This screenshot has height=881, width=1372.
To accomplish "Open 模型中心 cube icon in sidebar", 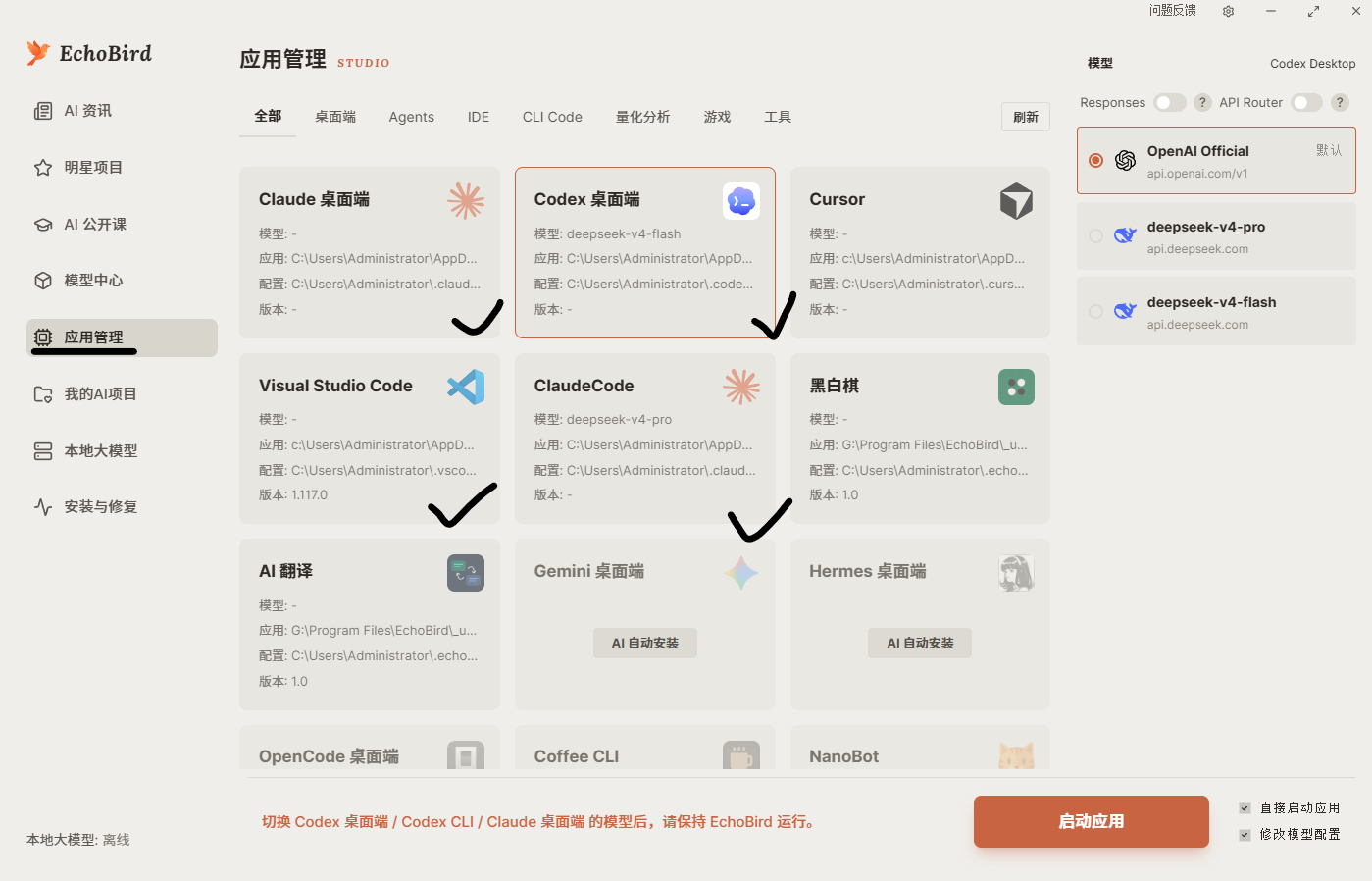I will 43,281.
